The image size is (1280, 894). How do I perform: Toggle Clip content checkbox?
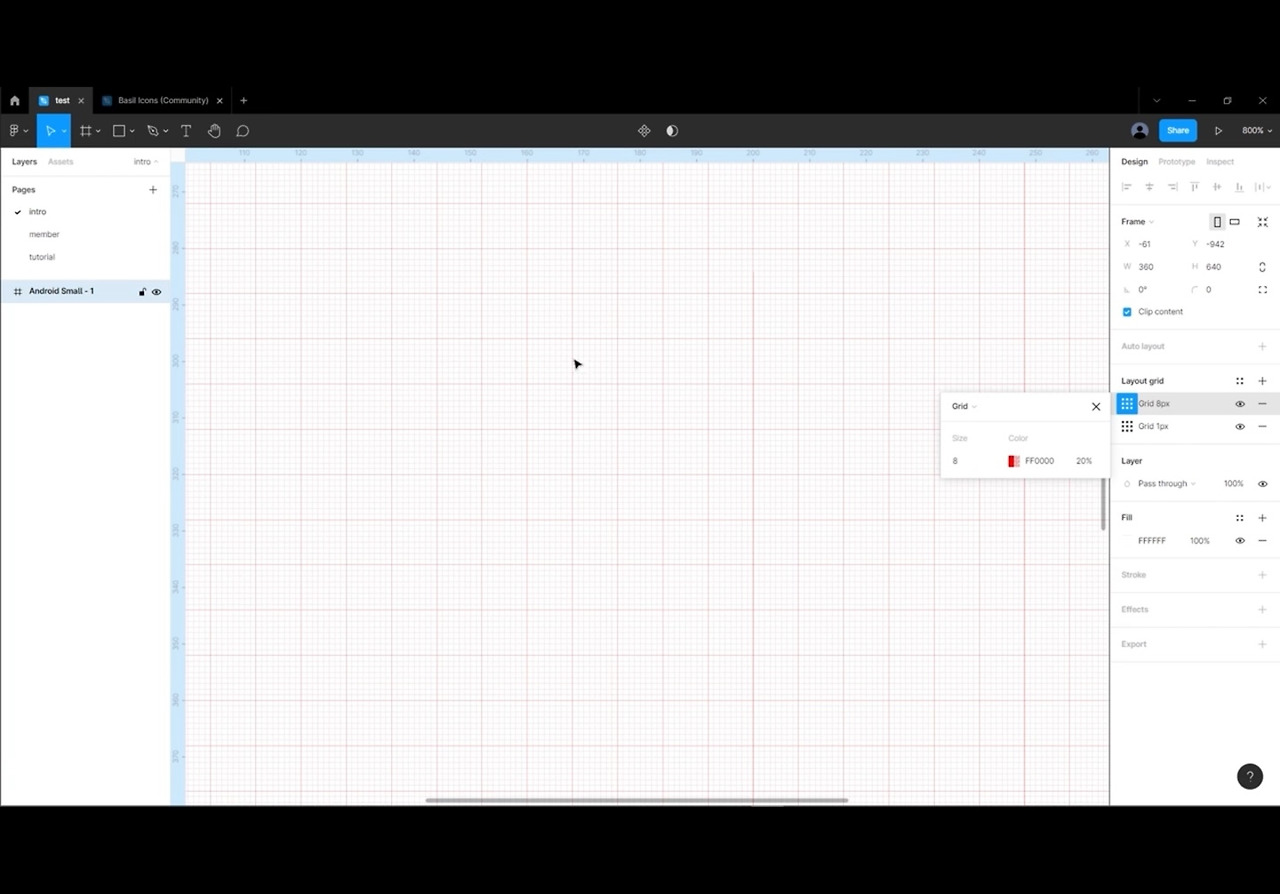(1127, 312)
